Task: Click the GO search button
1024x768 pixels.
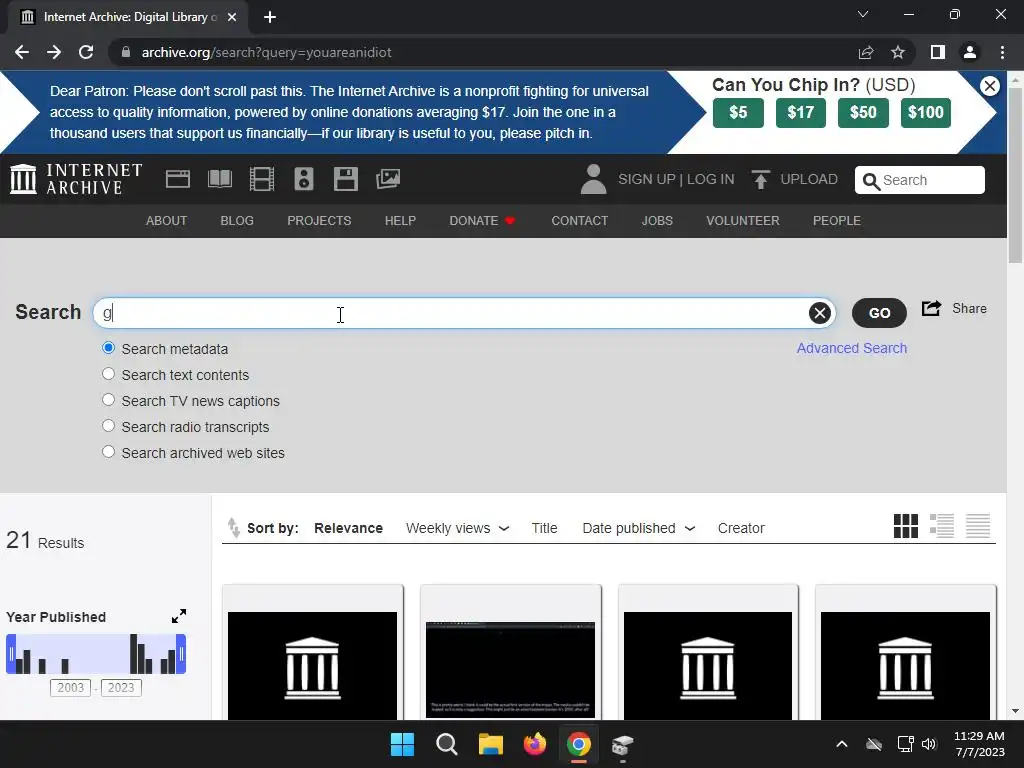Action: [x=879, y=313]
